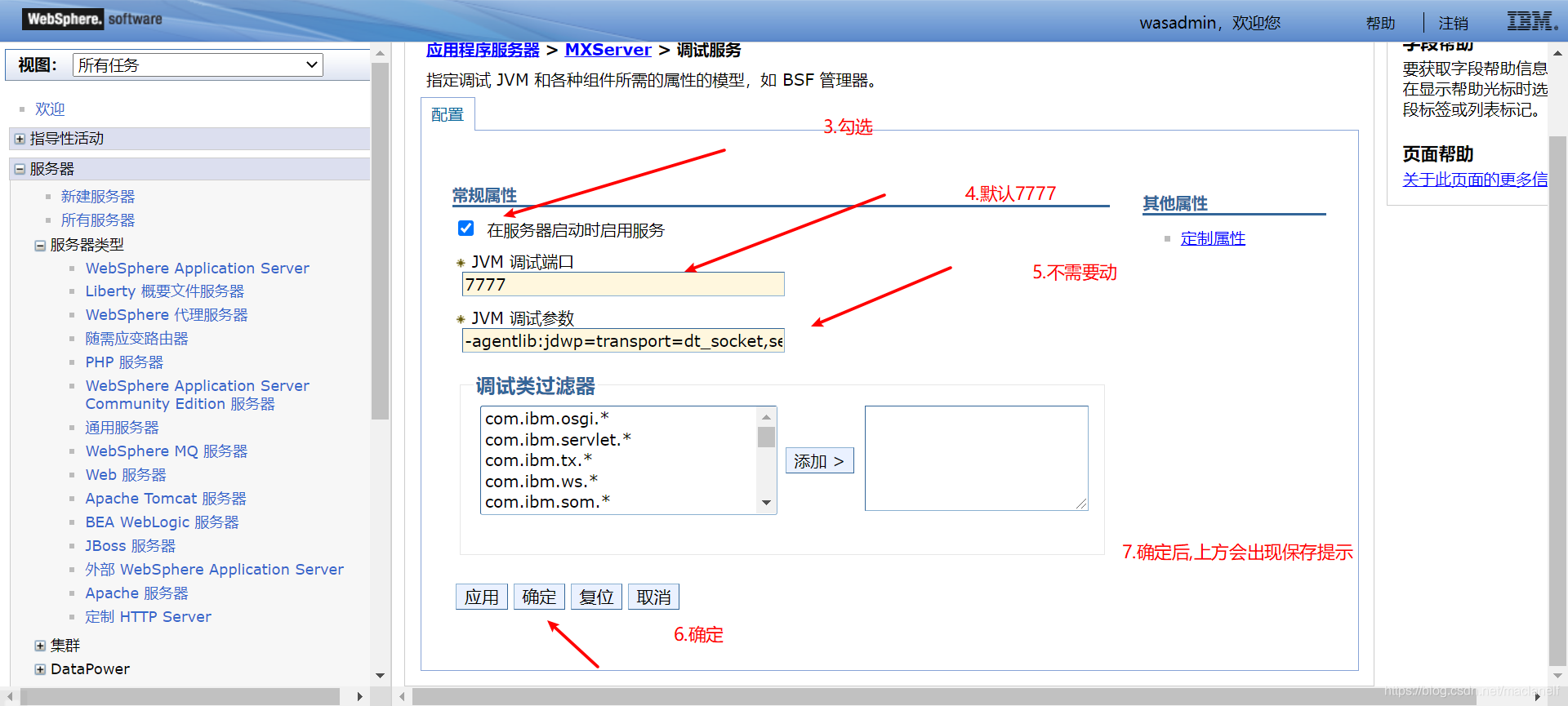Select com.ibm.osgi.* in filter list
Viewport: 1568px width, 706px height.
(x=547, y=419)
